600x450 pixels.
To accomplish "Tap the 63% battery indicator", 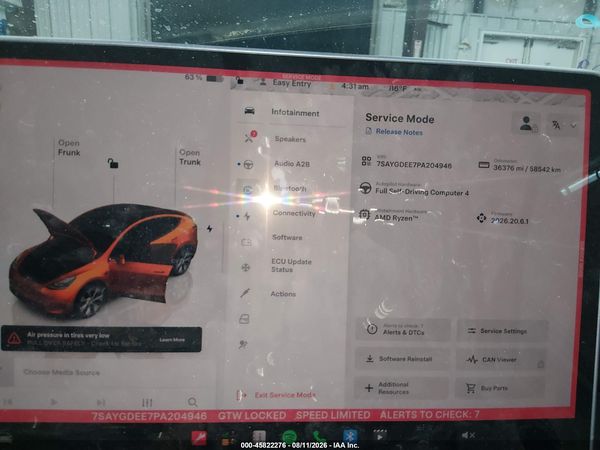I will (x=204, y=78).
